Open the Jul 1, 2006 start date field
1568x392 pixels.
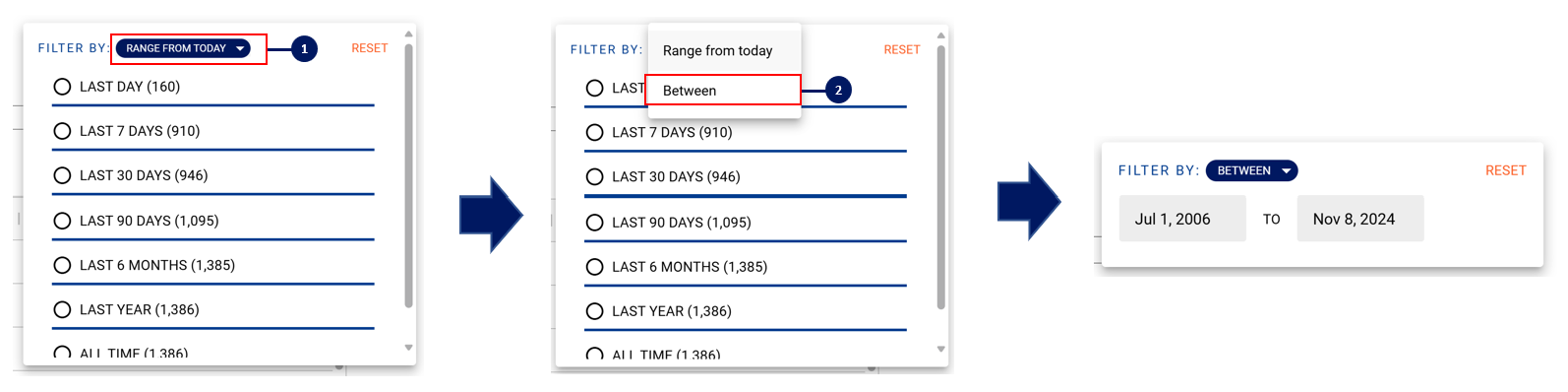(x=1182, y=219)
